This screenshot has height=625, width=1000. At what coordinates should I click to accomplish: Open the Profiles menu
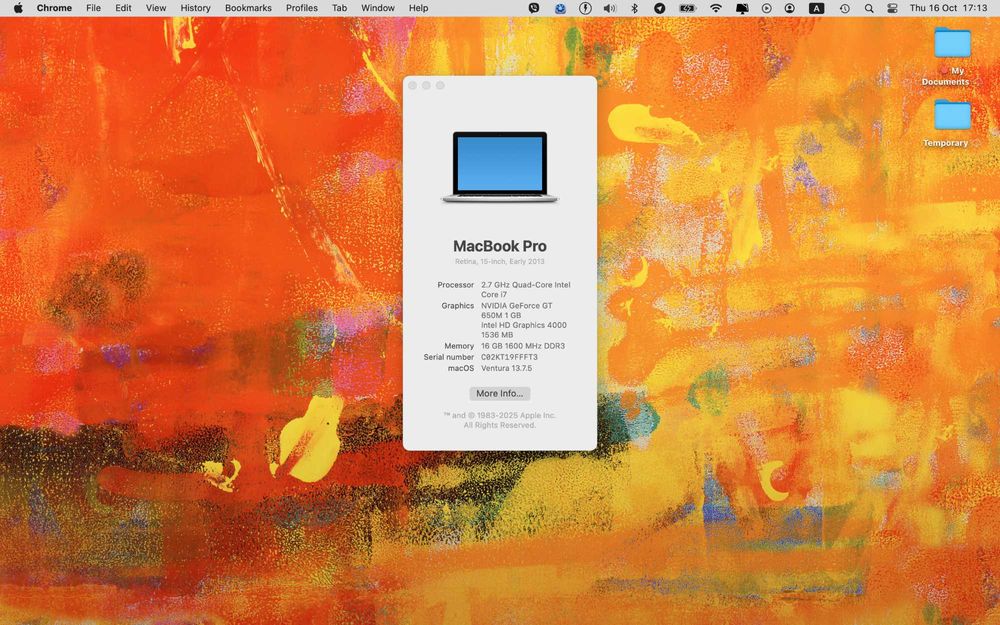pyautogui.click(x=302, y=8)
